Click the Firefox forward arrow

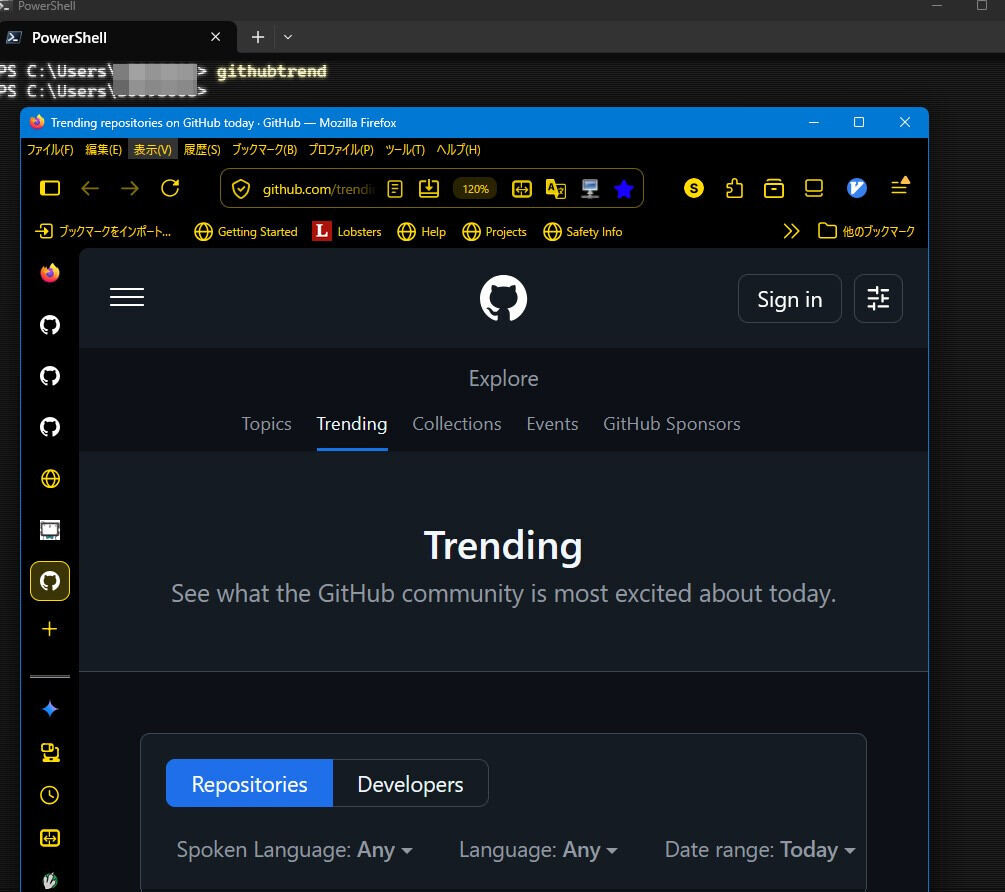pos(129,188)
